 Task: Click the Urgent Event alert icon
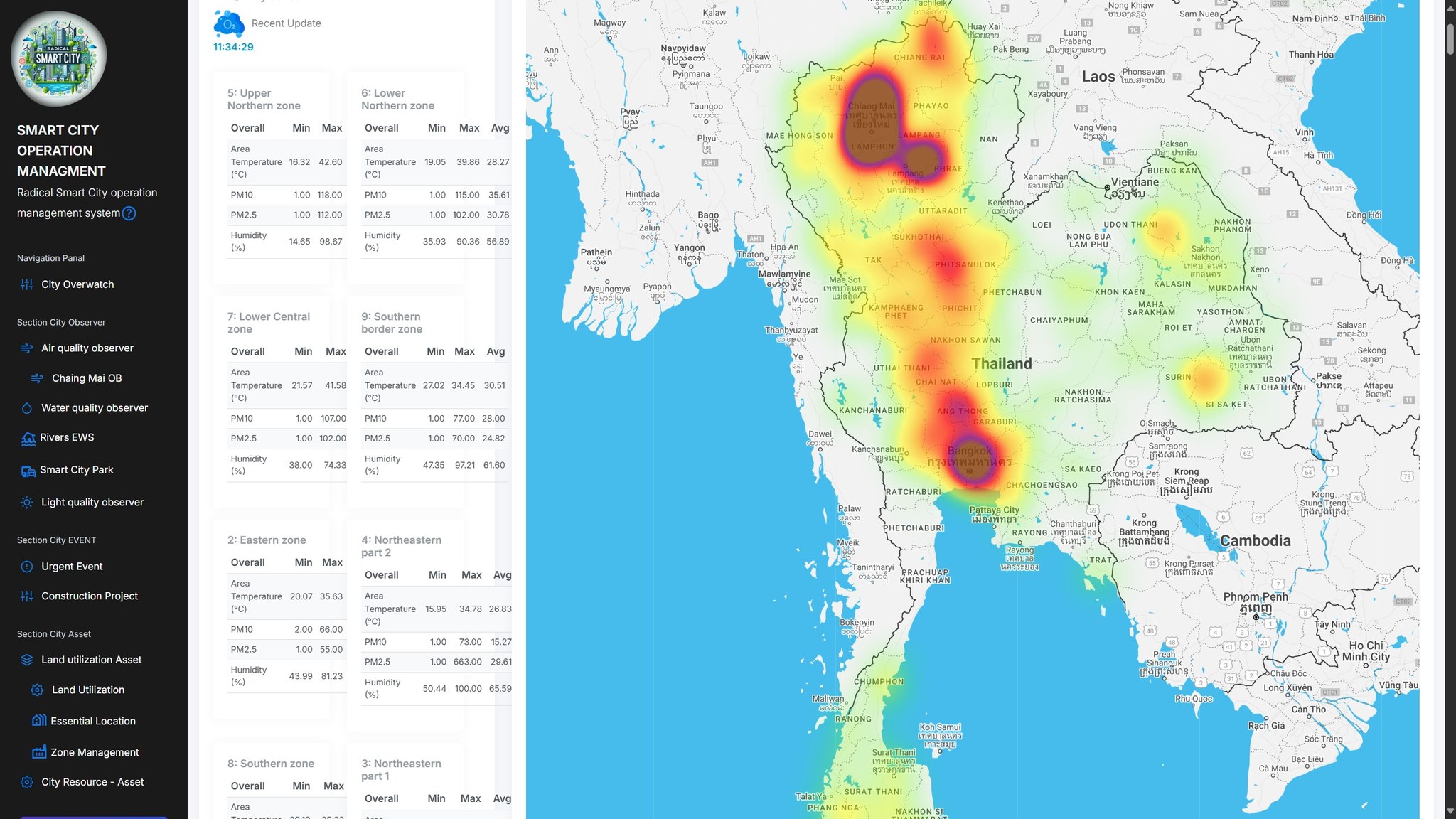[27, 567]
